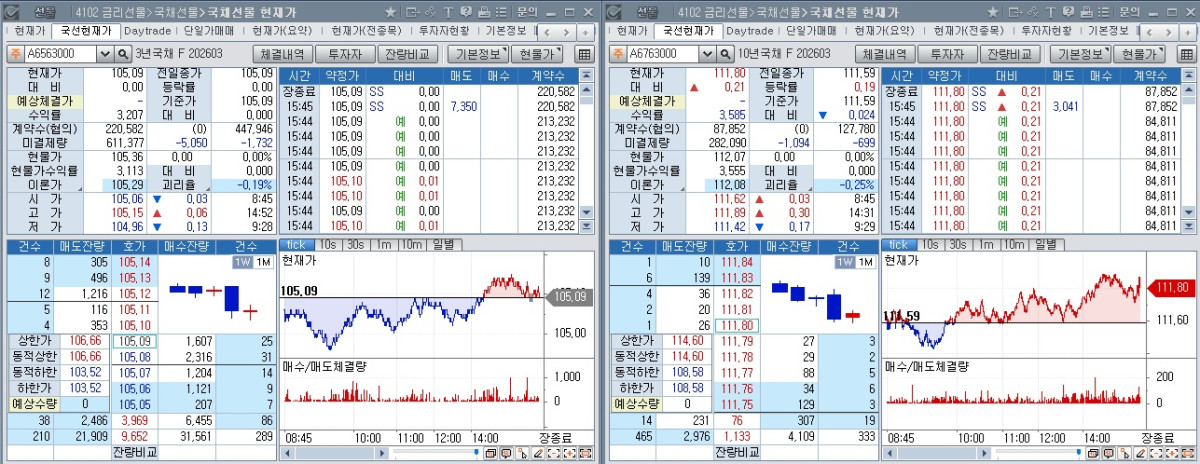The height and width of the screenshot is (464, 1200).
Task: Switch left chart to tick interval
Action: (x=297, y=245)
